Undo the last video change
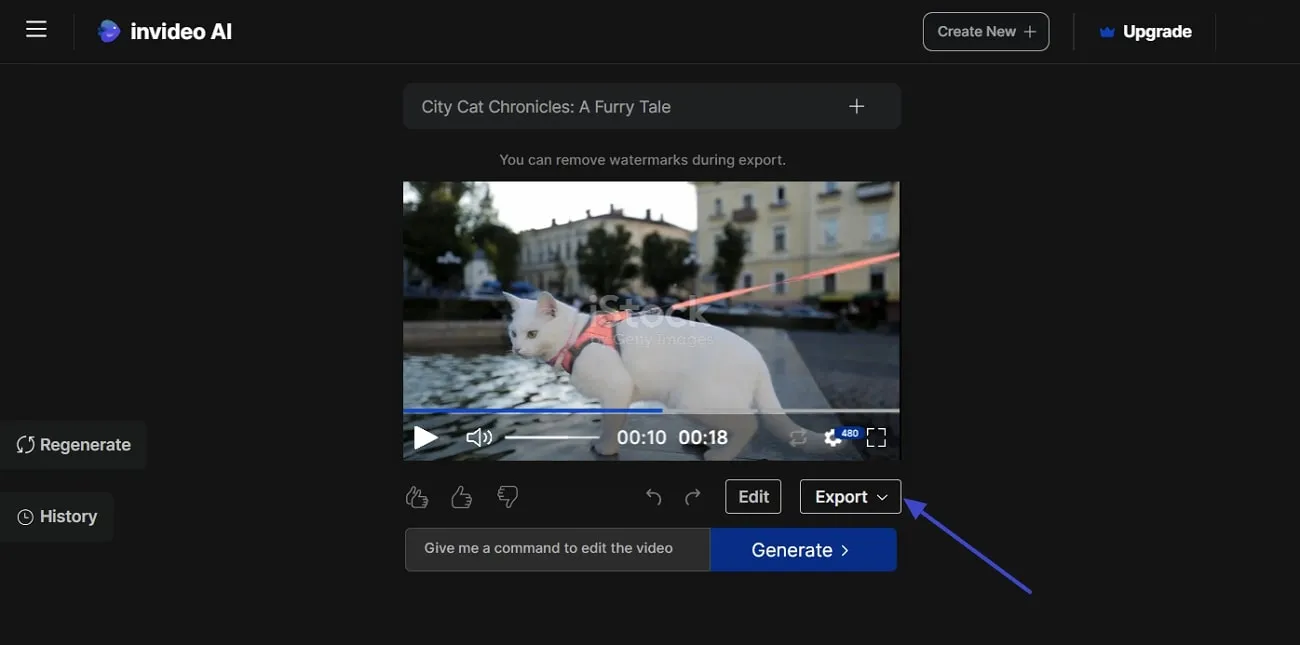Viewport: 1300px width, 645px height. 653,496
